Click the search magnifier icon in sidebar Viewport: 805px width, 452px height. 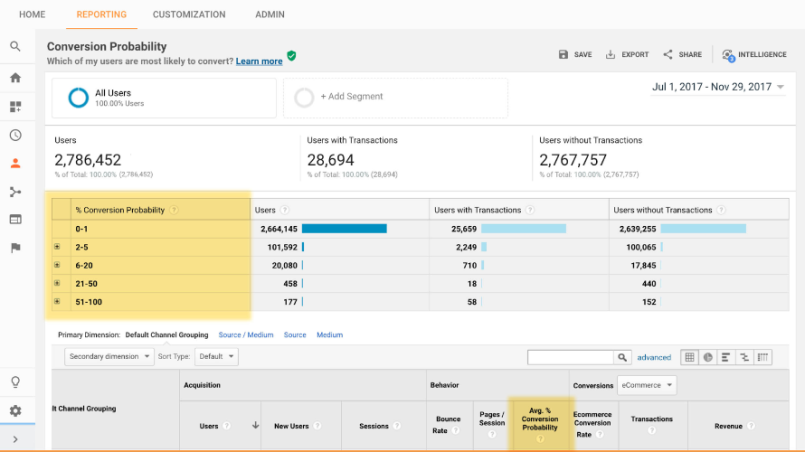[x=15, y=46]
